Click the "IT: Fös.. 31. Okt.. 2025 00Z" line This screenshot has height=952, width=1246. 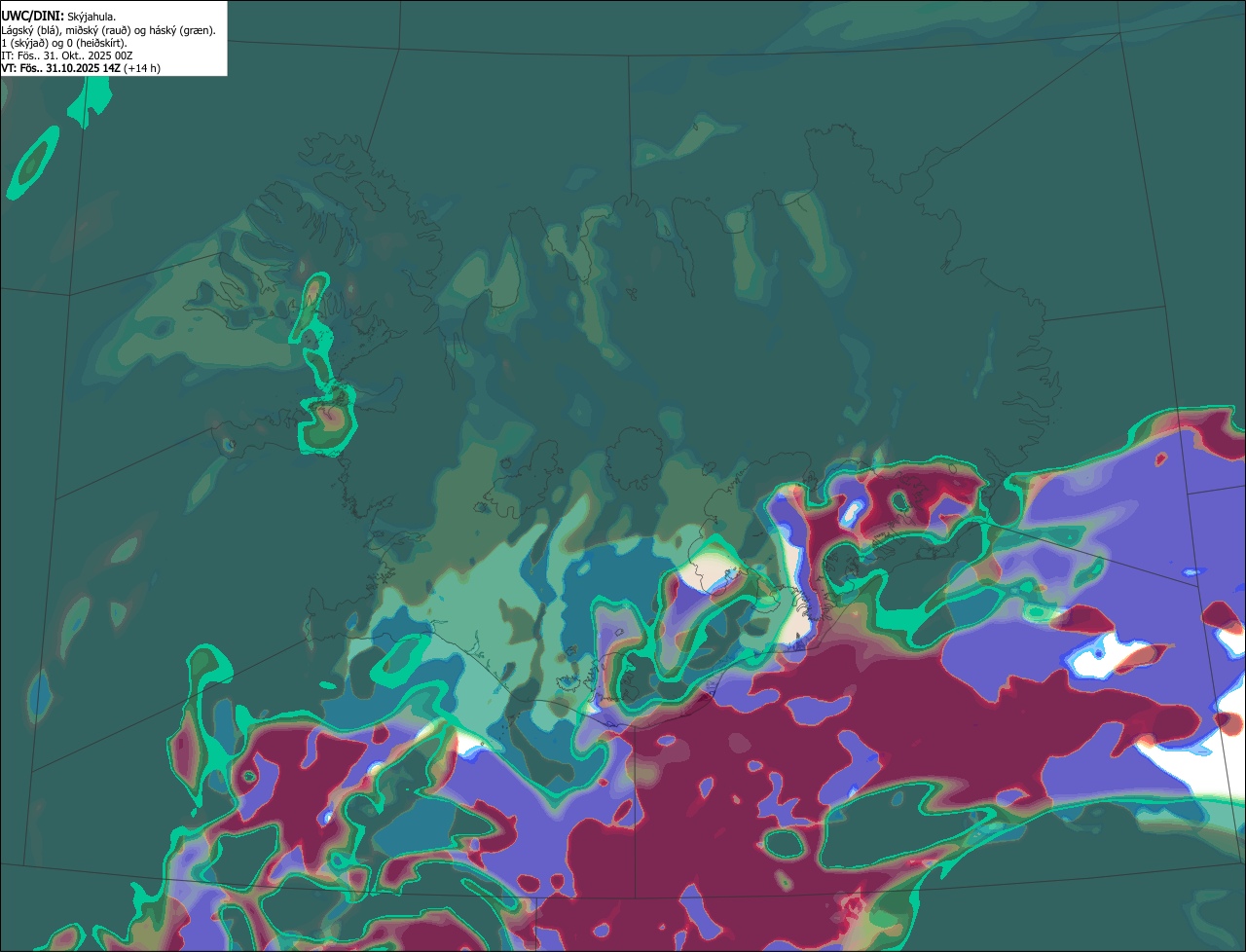pyautogui.click(x=67, y=55)
